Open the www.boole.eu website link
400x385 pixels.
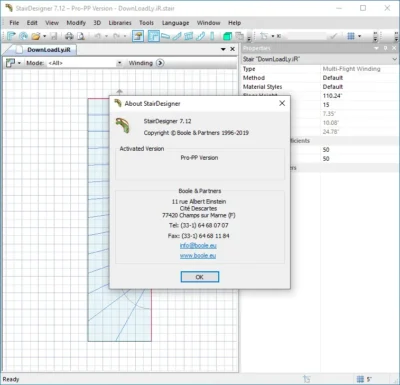coord(198,256)
